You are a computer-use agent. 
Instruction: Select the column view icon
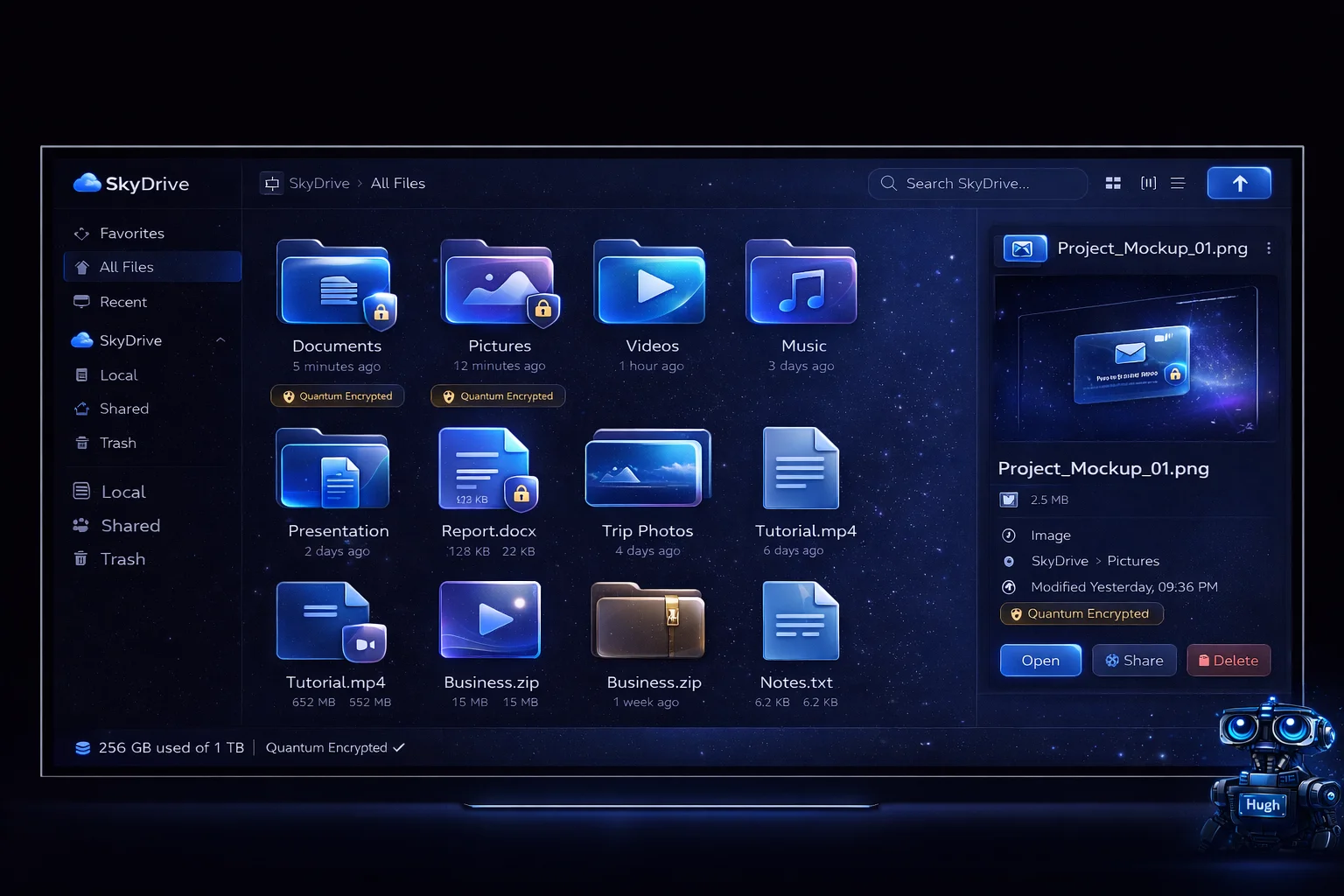click(1148, 183)
